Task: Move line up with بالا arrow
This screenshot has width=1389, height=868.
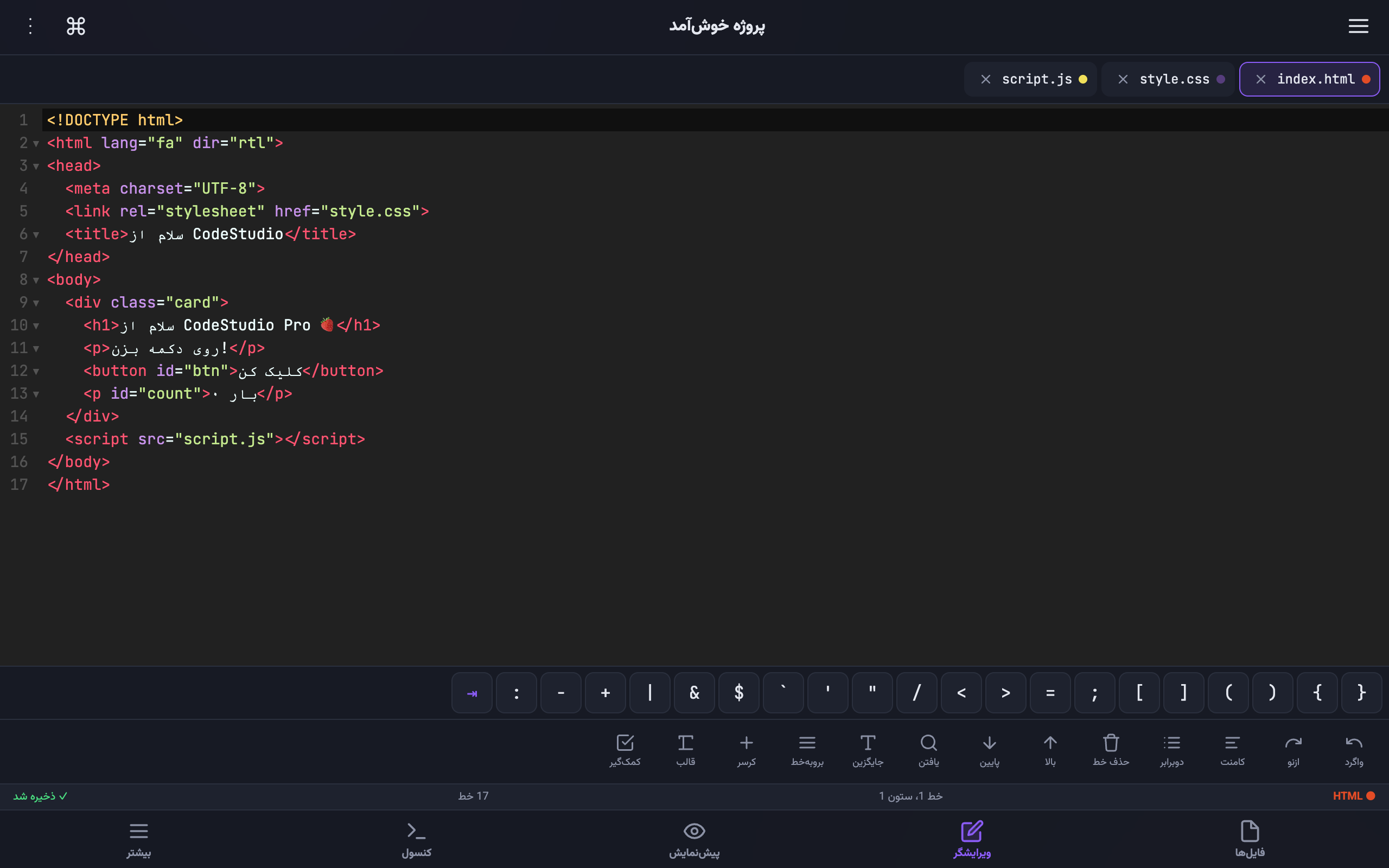Action: click(1050, 751)
